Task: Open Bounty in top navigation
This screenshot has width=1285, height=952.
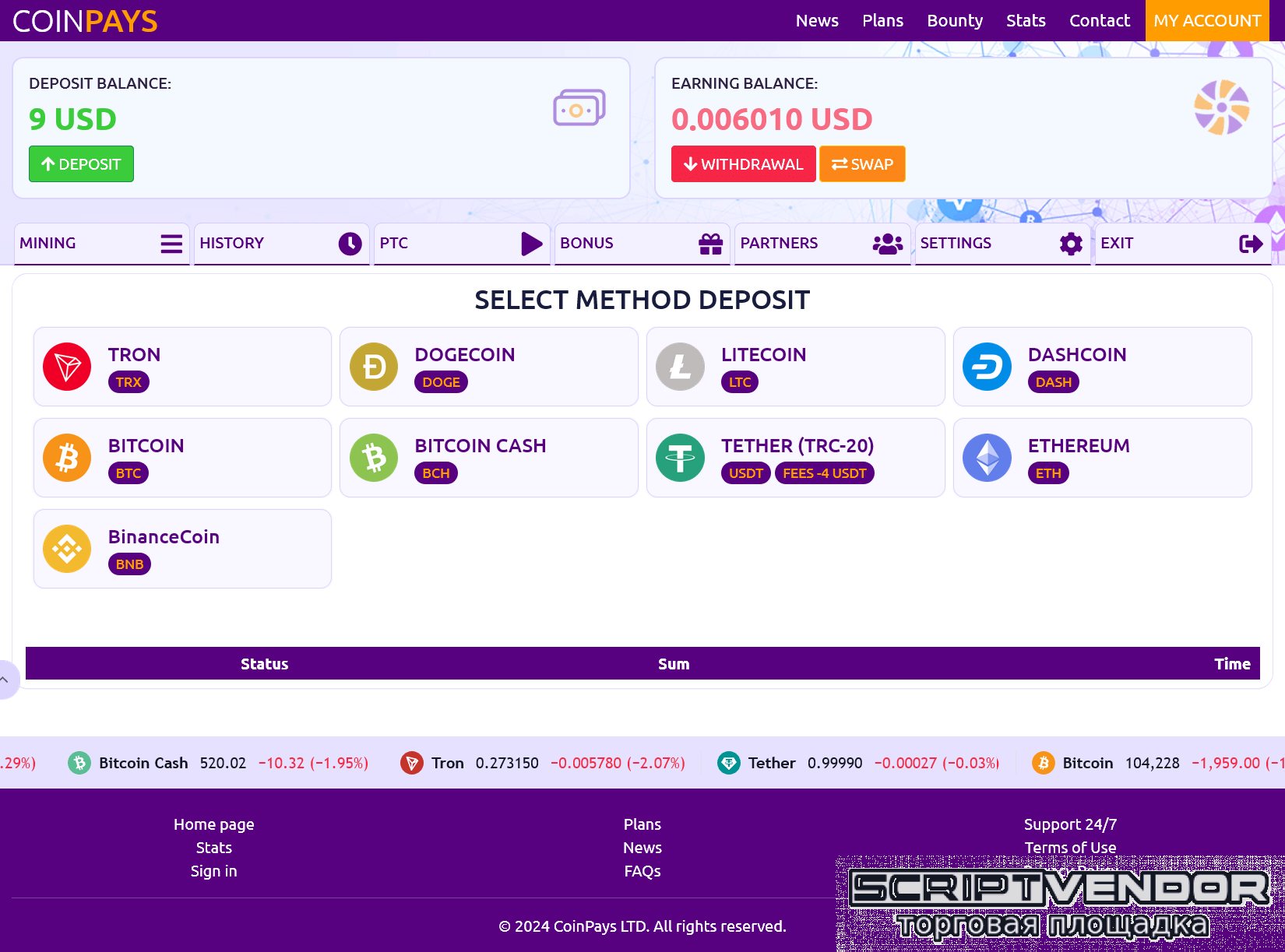Action: click(x=955, y=21)
